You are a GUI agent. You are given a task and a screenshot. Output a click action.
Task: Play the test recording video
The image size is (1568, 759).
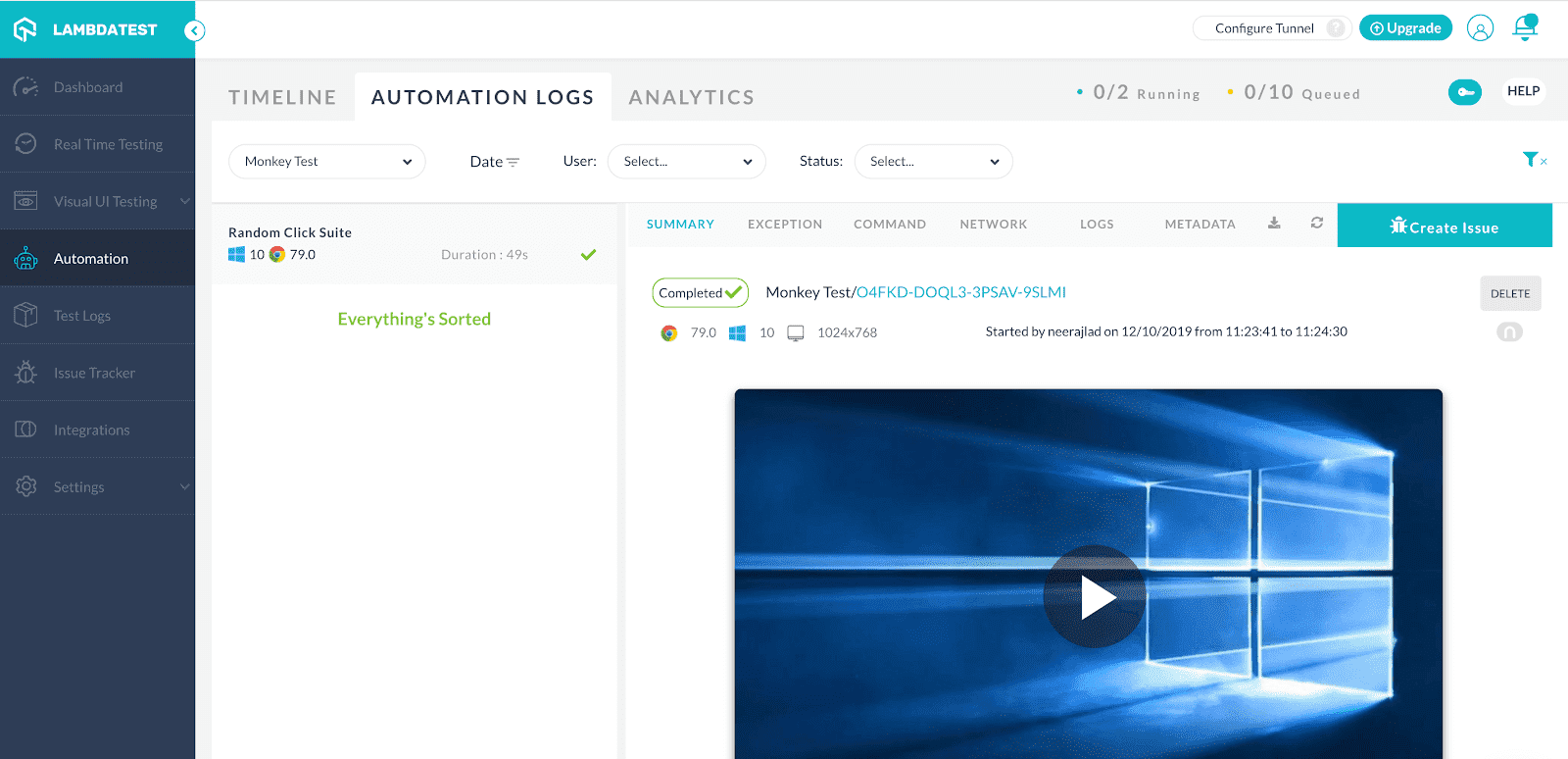pos(1096,596)
